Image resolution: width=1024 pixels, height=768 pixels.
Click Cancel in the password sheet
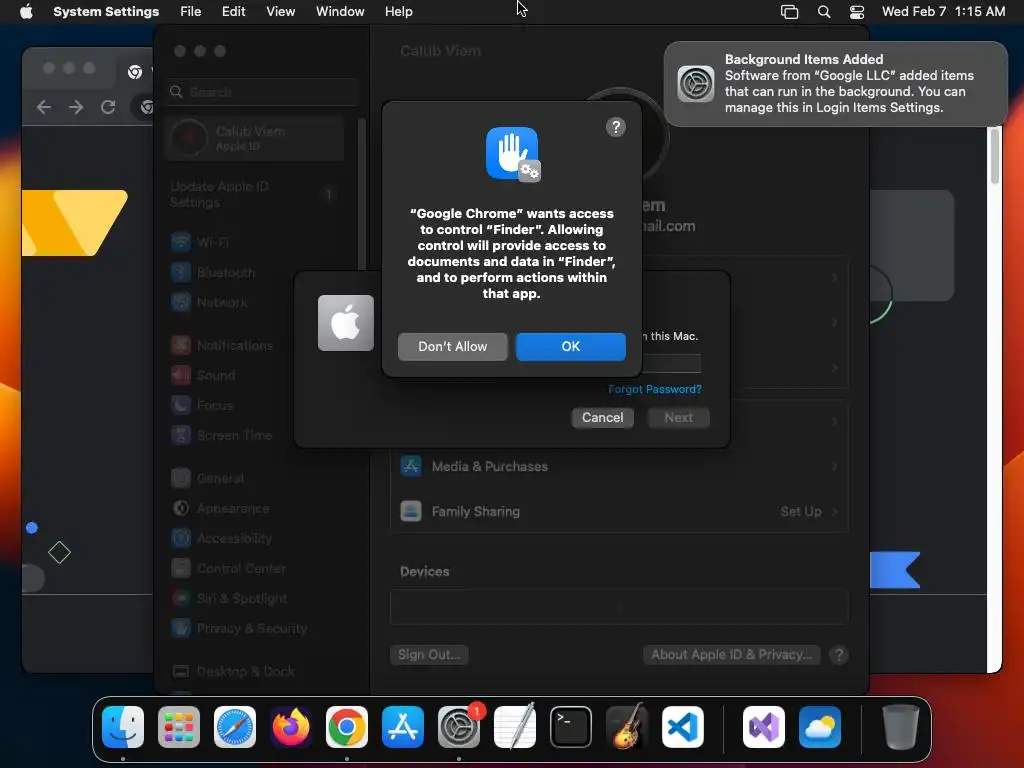[x=602, y=417]
